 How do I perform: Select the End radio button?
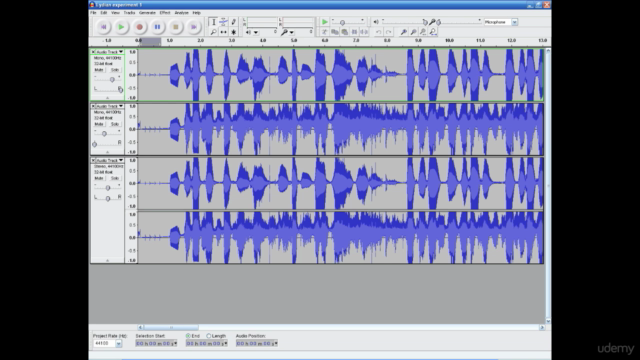point(188,336)
